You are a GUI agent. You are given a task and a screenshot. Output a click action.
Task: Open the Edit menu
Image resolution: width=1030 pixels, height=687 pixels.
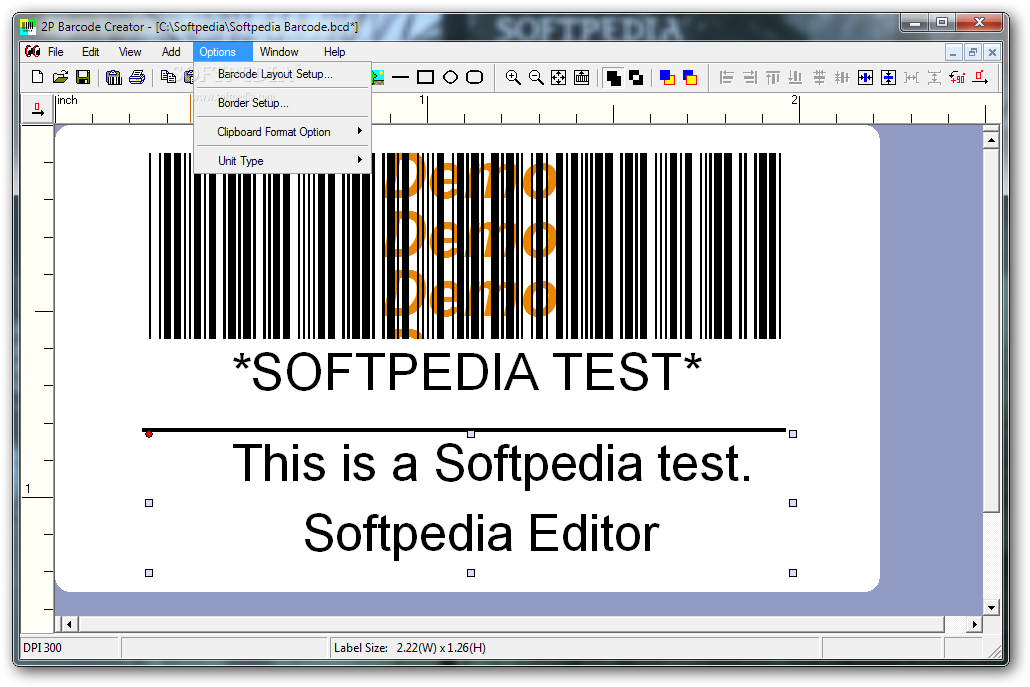[x=91, y=52]
